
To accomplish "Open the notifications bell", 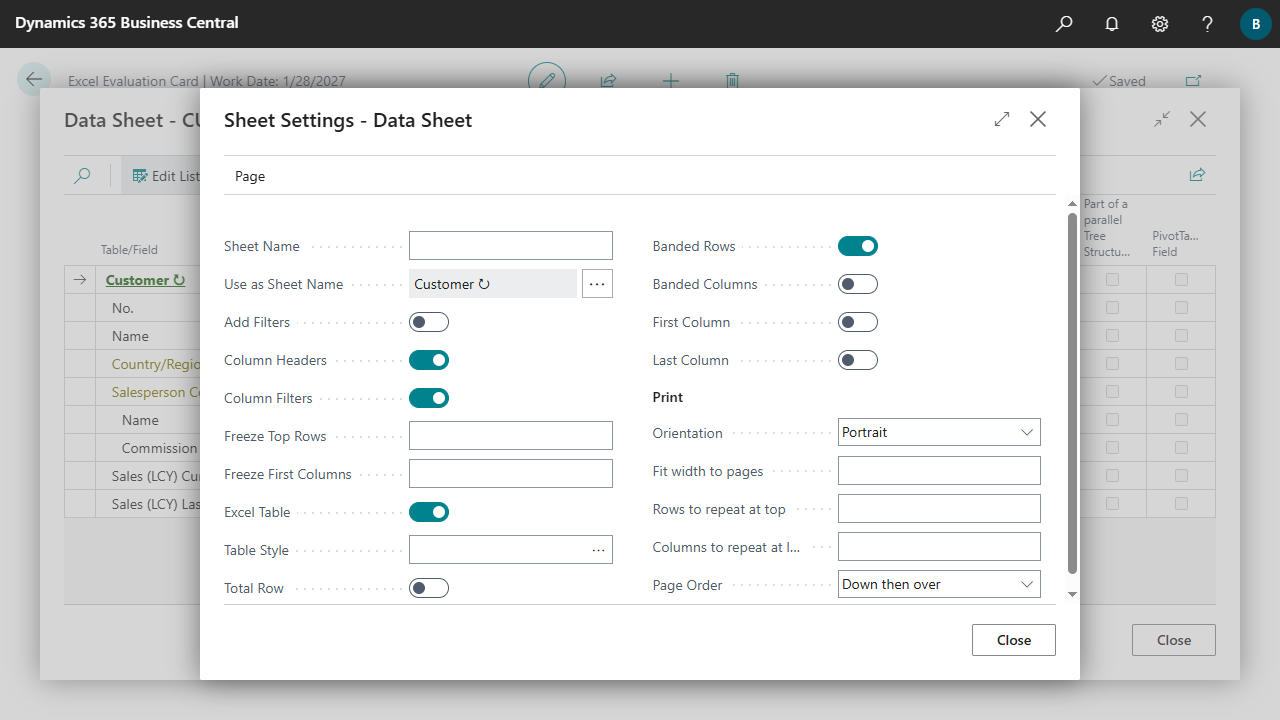I will coord(1112,24).
